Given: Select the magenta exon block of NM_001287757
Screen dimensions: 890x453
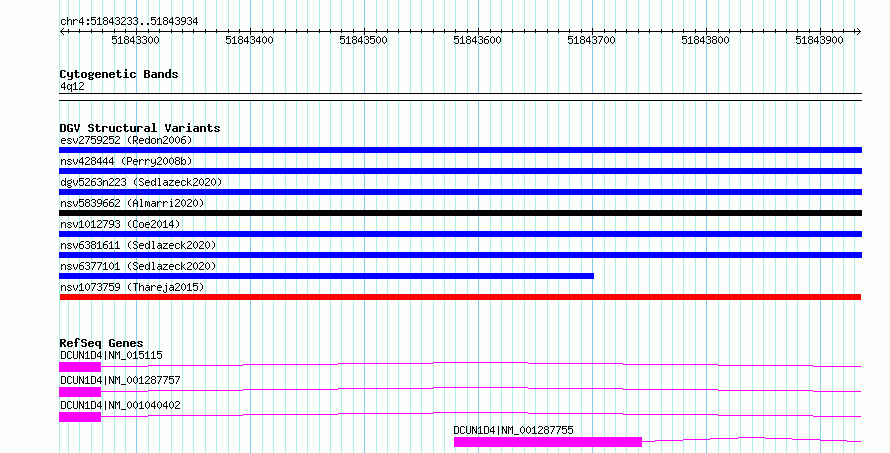Looking at the screenshot, I should pyautogui.click(x=80, y=392).
